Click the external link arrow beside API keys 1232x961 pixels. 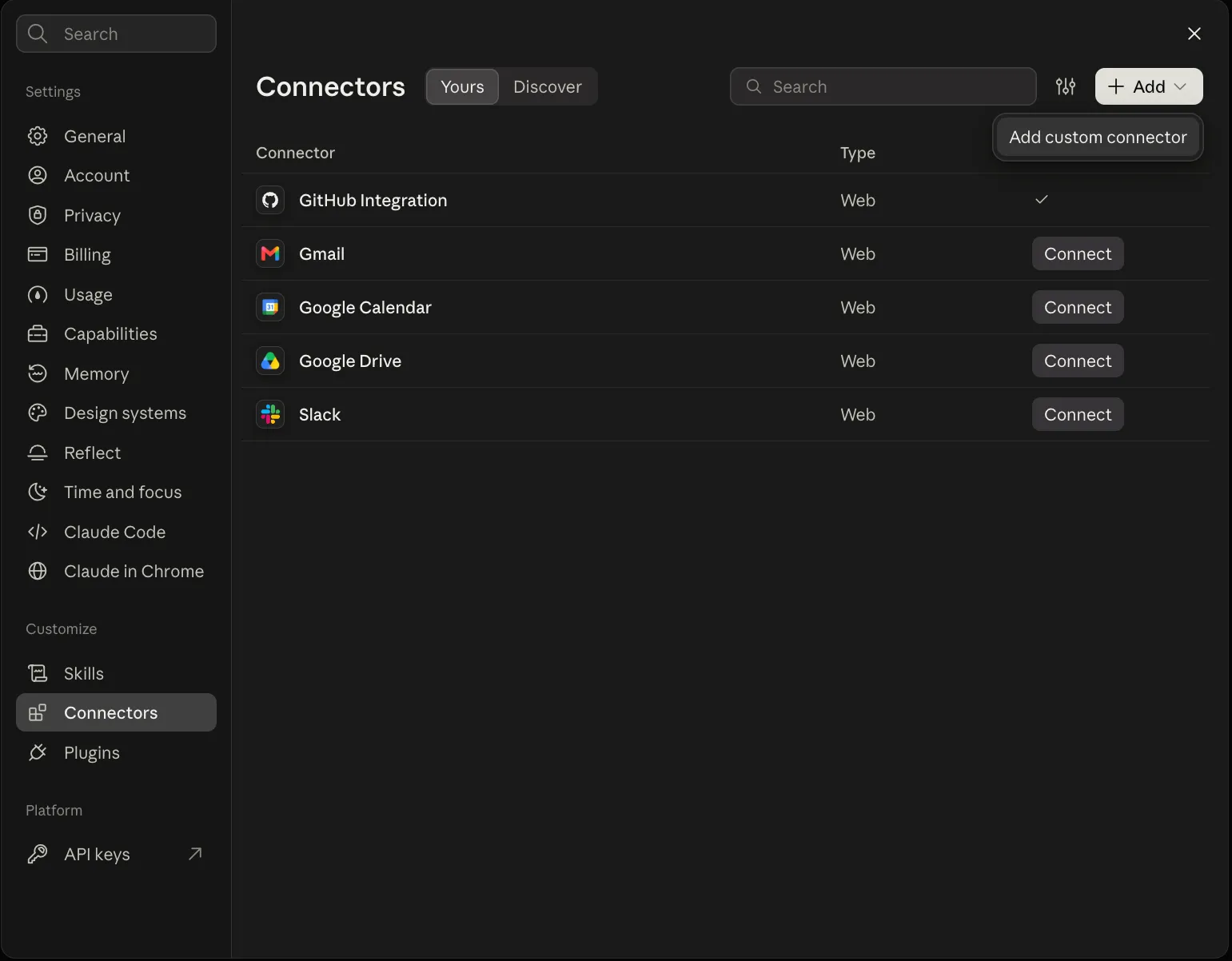click(x=195, y=854)
